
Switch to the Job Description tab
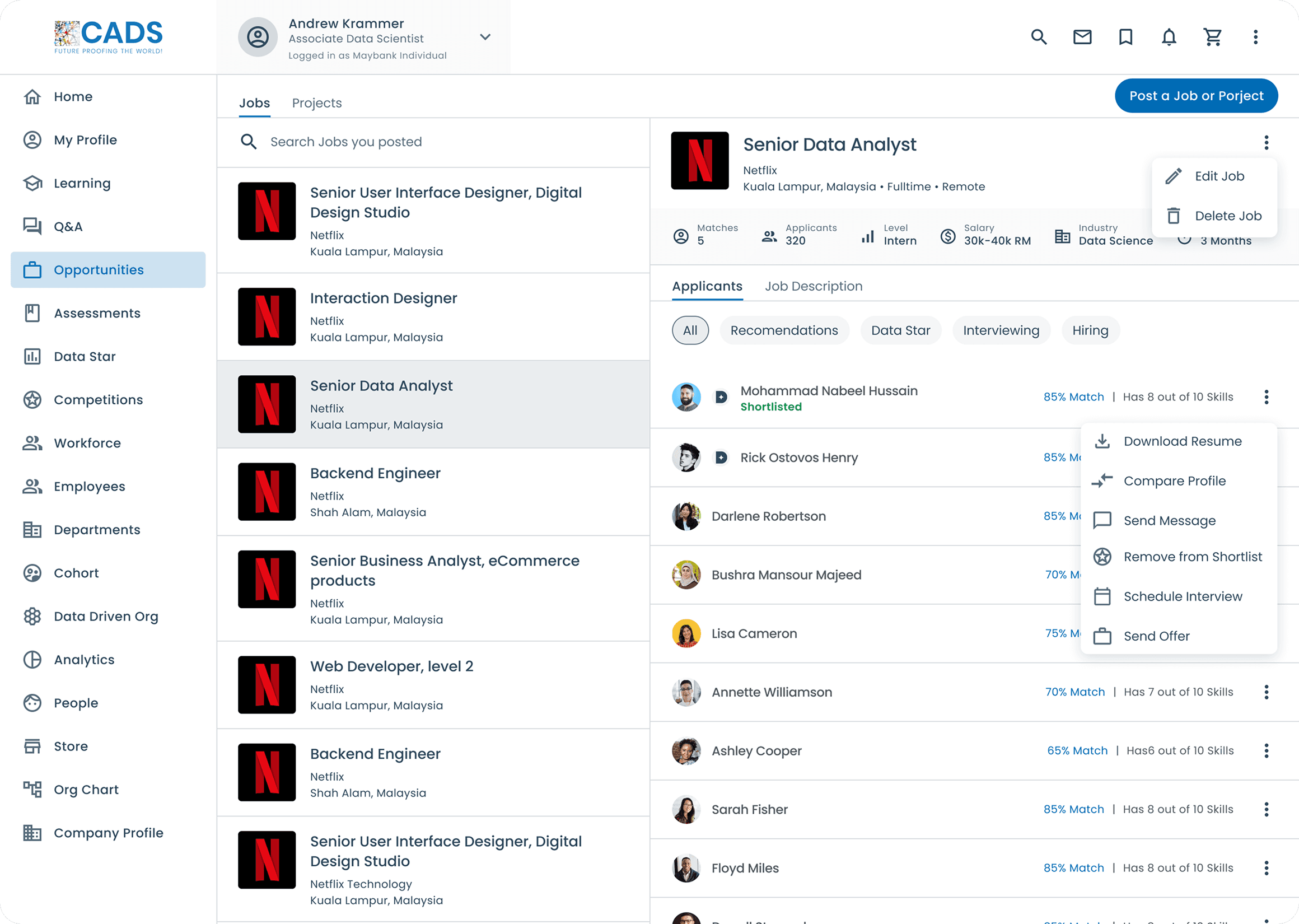coord(814,286)
